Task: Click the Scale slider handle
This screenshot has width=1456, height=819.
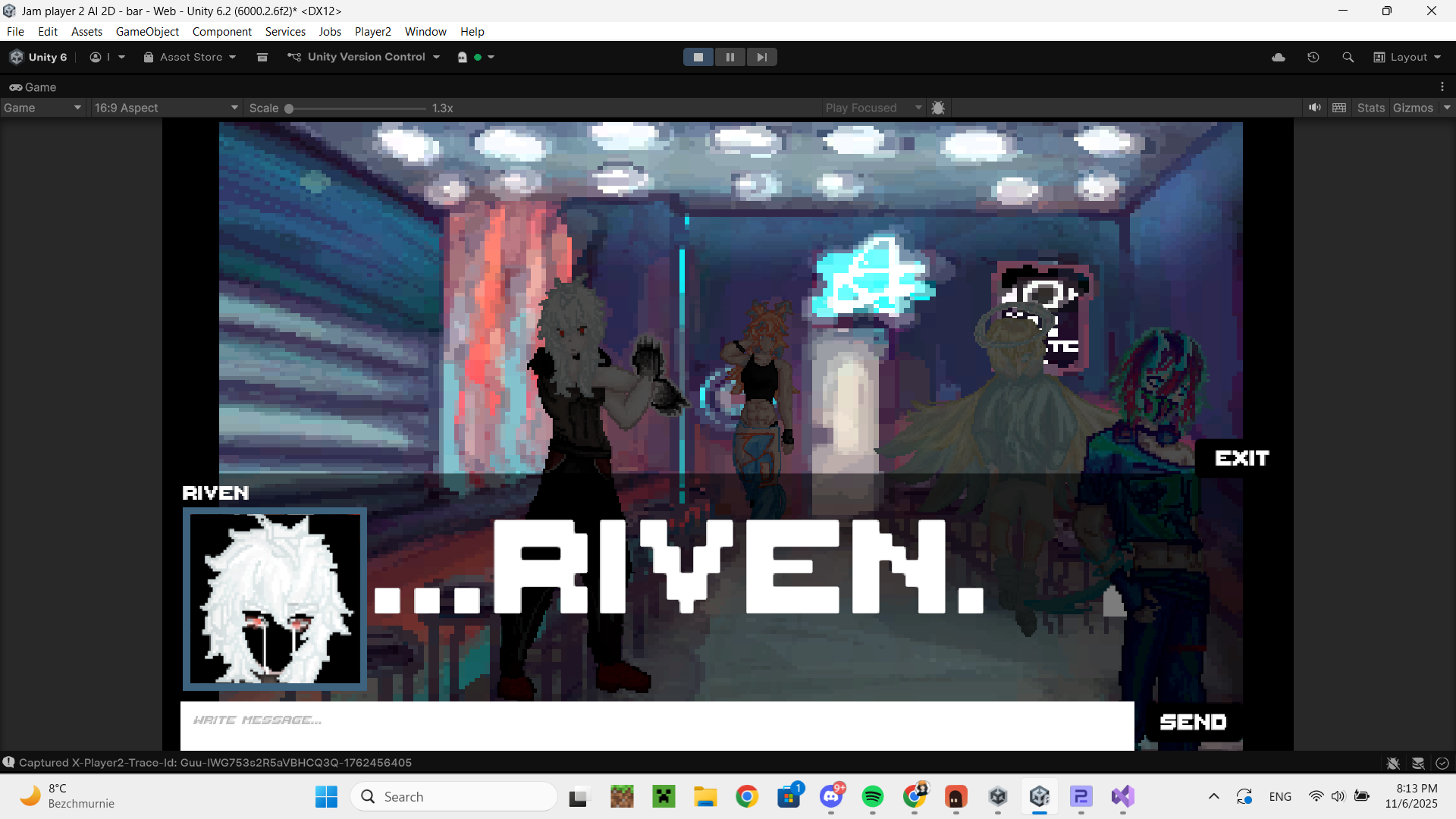Action: pyautogui.click(x=289, y=108)
